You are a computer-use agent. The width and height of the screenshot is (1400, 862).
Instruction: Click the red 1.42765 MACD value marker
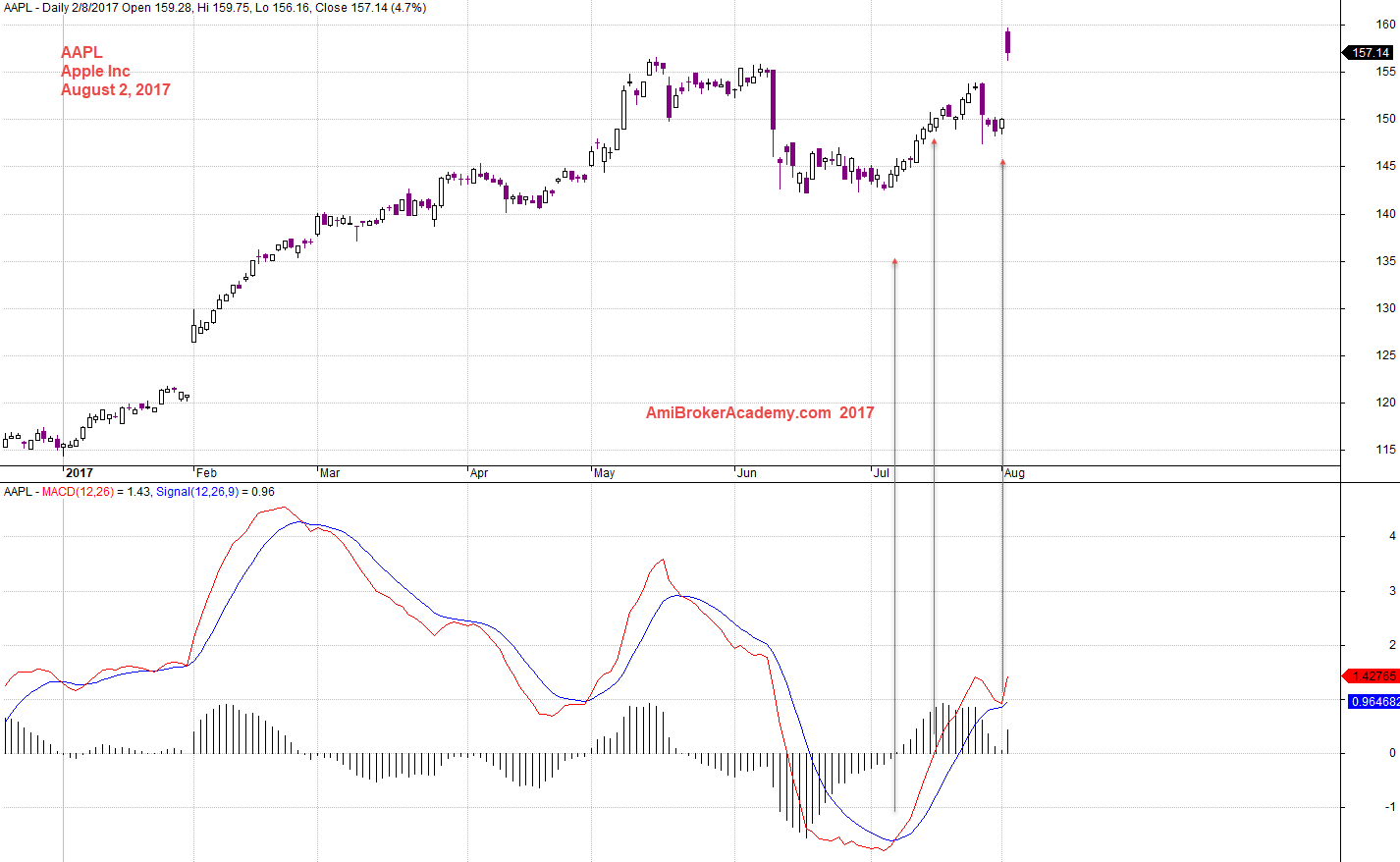tap(1370, 676)
